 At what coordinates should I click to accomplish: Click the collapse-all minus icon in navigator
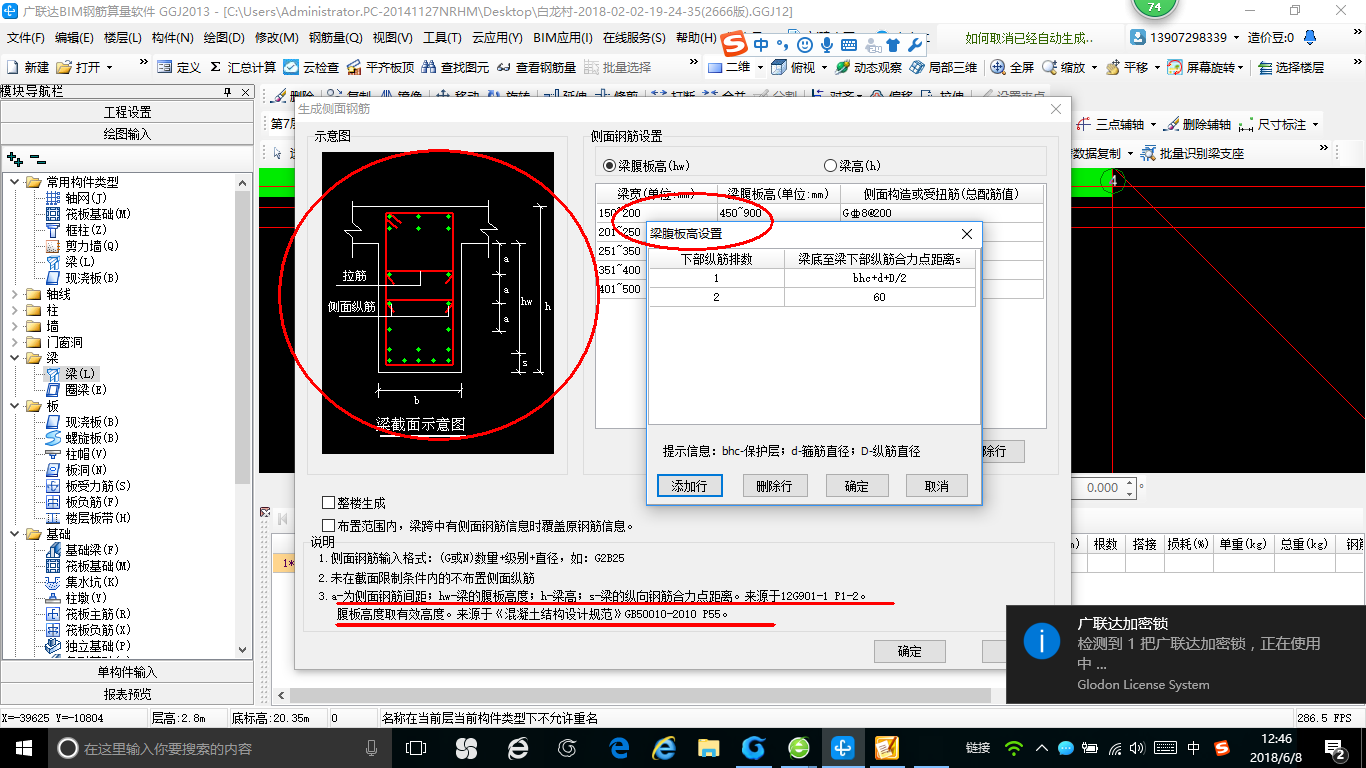[38, 158]
